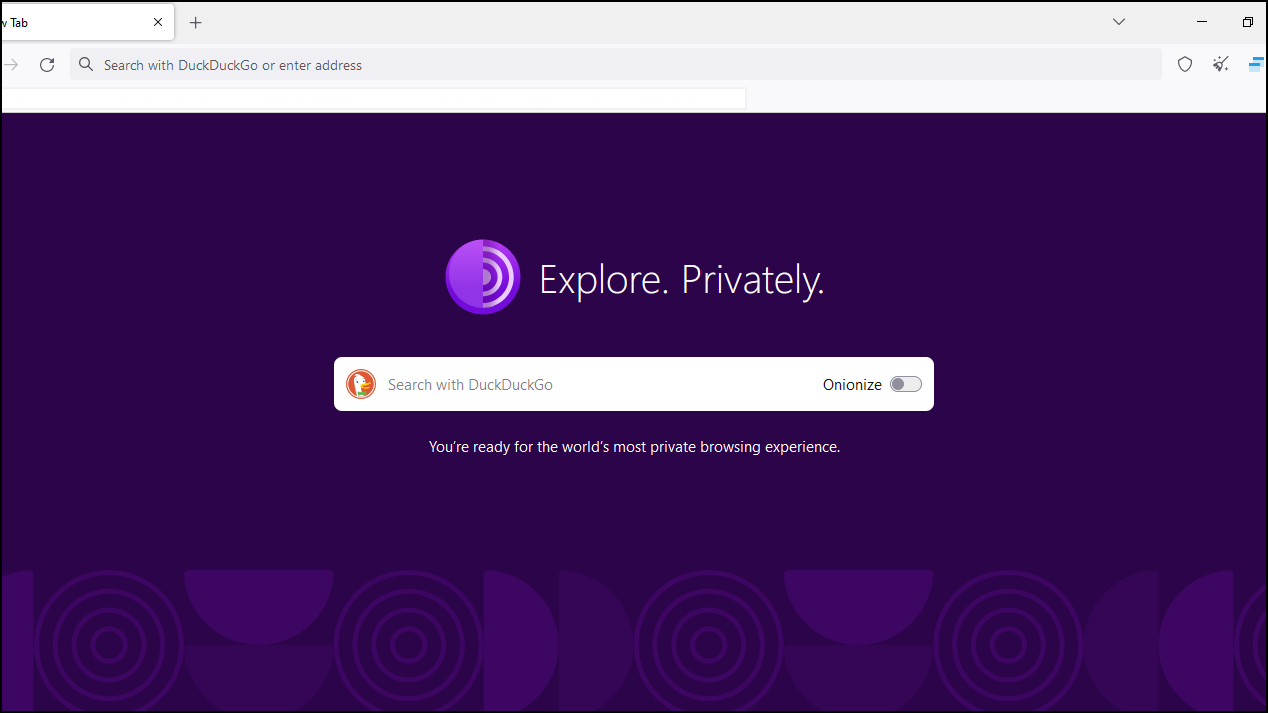Click the purple Tor Browser onion logo
This screenshot has width=1268, height=713.
482,277
